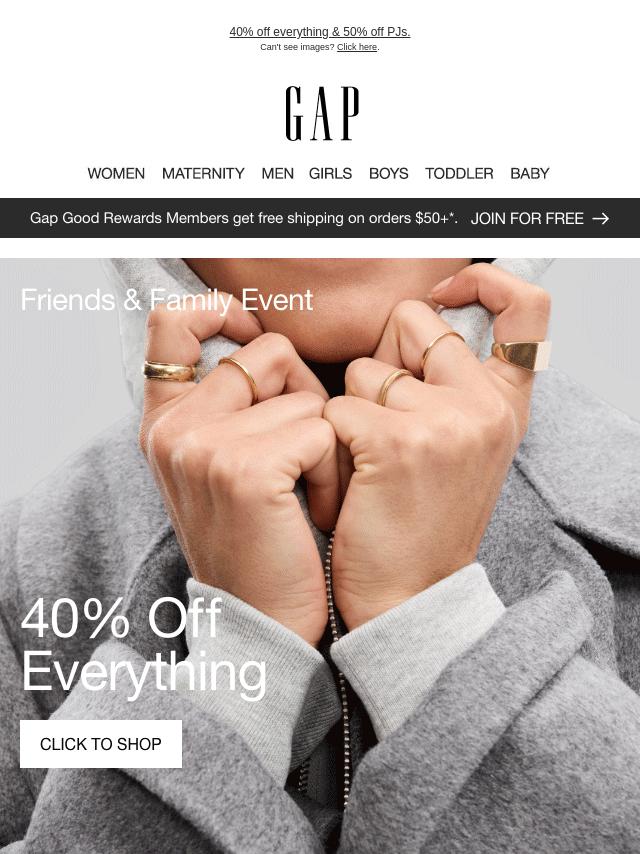Screen dimensions: 640x854
Task: Click the Gap Good Rewards free shipping banner text
Action: click(x=243, y=218)
